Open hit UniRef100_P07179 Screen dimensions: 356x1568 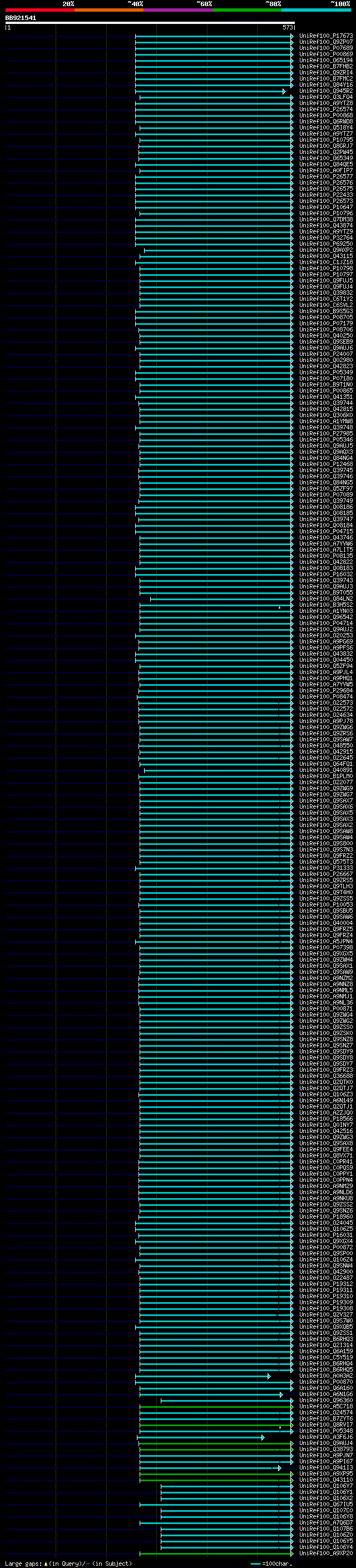coord(326,323)
